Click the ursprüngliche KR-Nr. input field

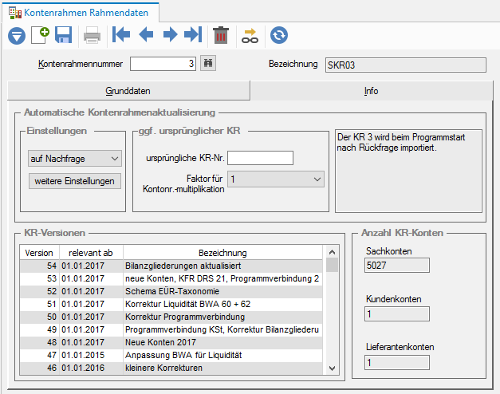260,158
